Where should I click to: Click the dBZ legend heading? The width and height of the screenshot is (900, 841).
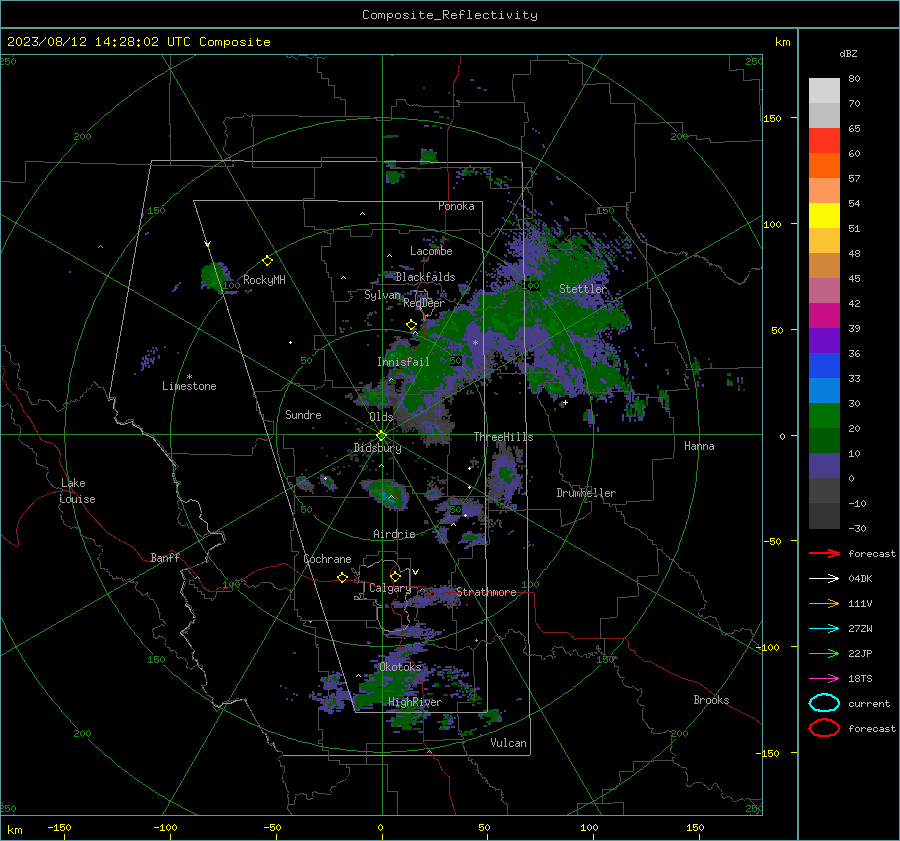point(848,53)
